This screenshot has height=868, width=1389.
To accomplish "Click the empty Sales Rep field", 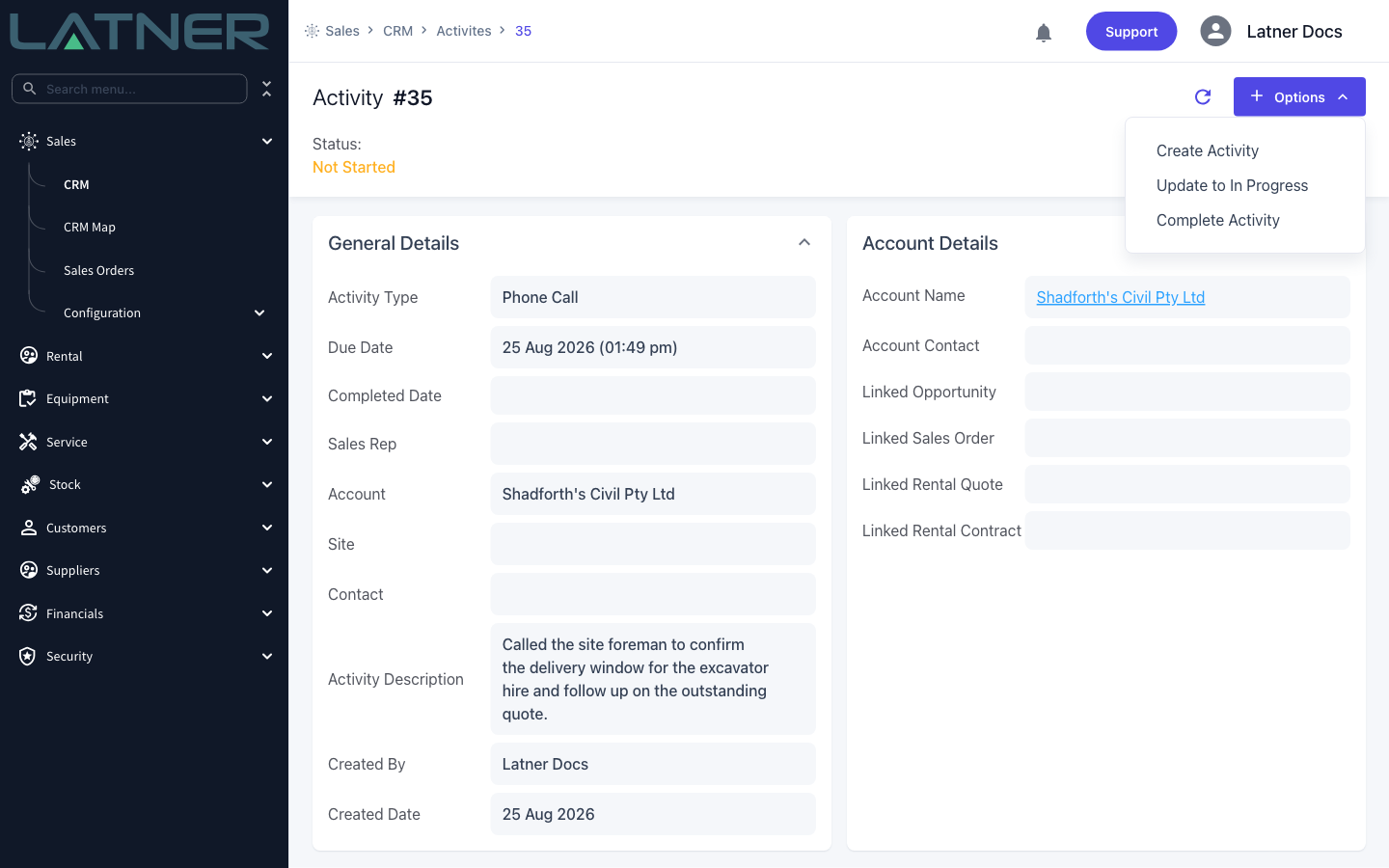I will tap(653, 444).
